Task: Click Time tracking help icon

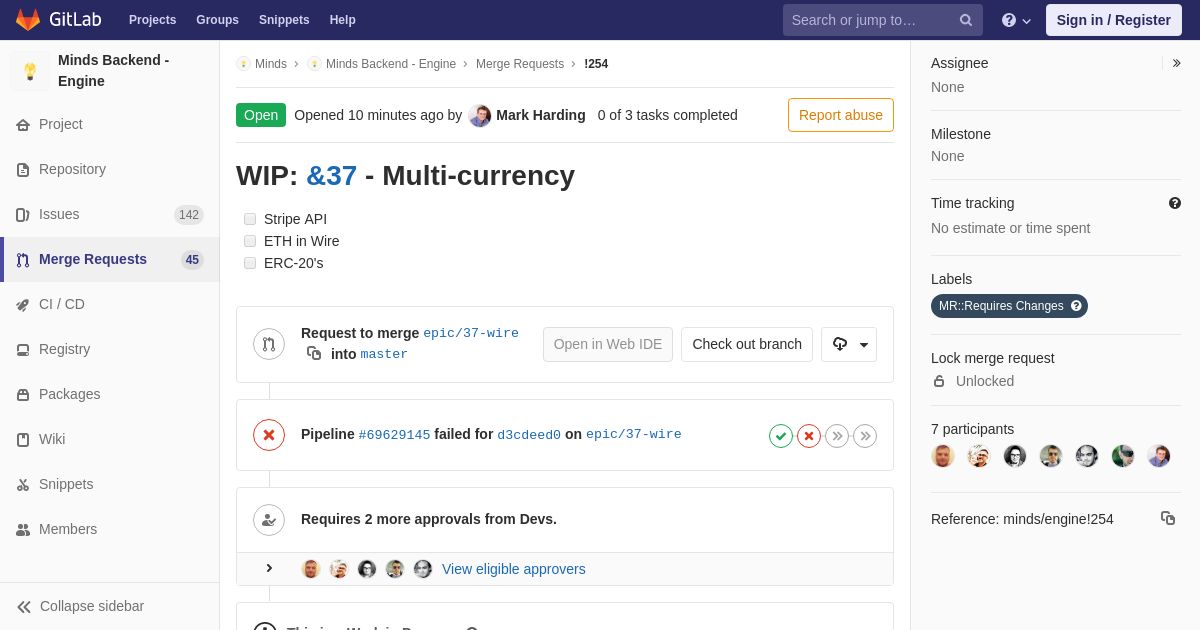Action: click(1175, 203)
